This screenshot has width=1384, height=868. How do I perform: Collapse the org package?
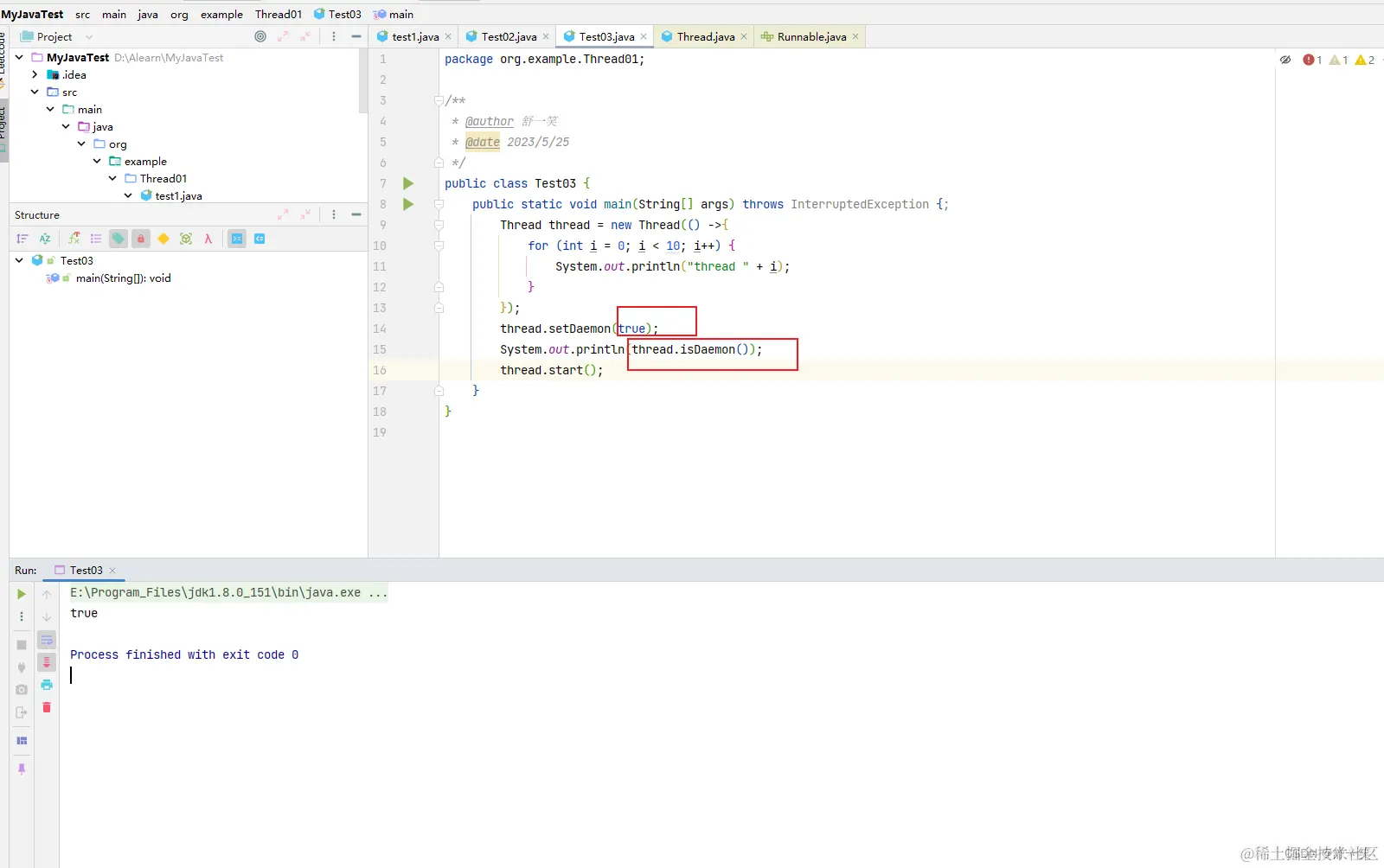[81, 144]
